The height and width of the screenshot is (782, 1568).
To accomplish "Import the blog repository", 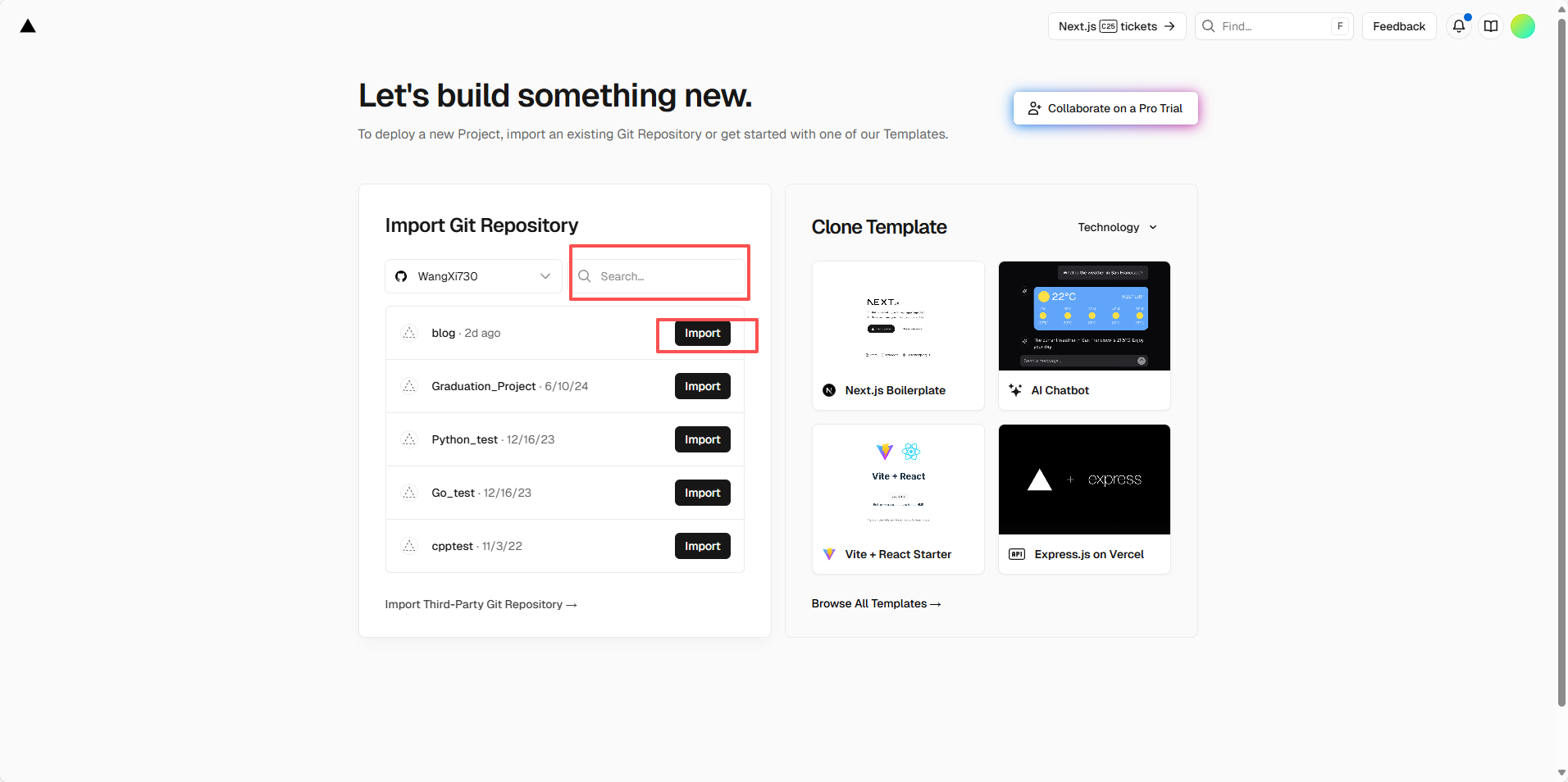I will point(702,333).
